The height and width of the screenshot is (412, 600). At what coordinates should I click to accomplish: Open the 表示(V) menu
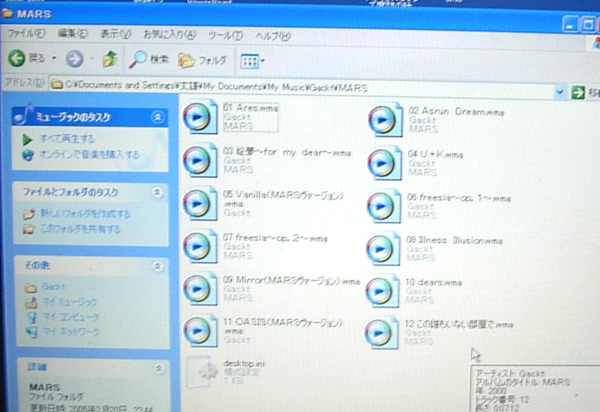[x=115, y=34]
